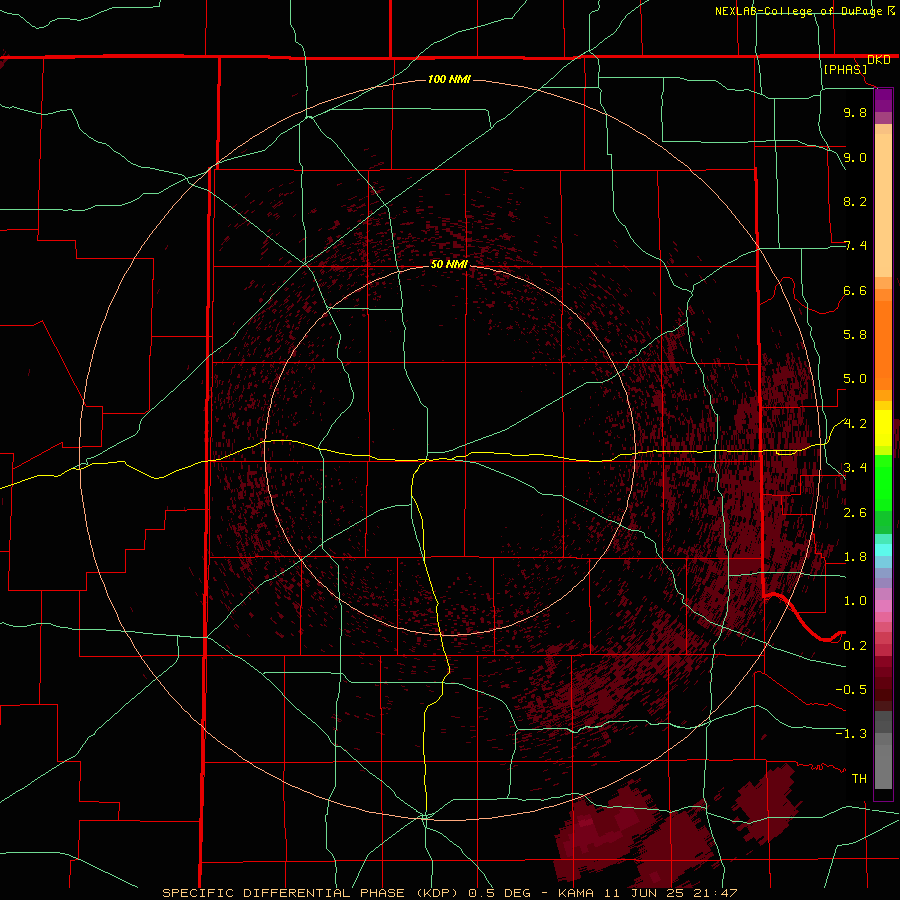
Task: Click the DKD label above the legend
Action: pyautogui.click(x=879, y=60)
